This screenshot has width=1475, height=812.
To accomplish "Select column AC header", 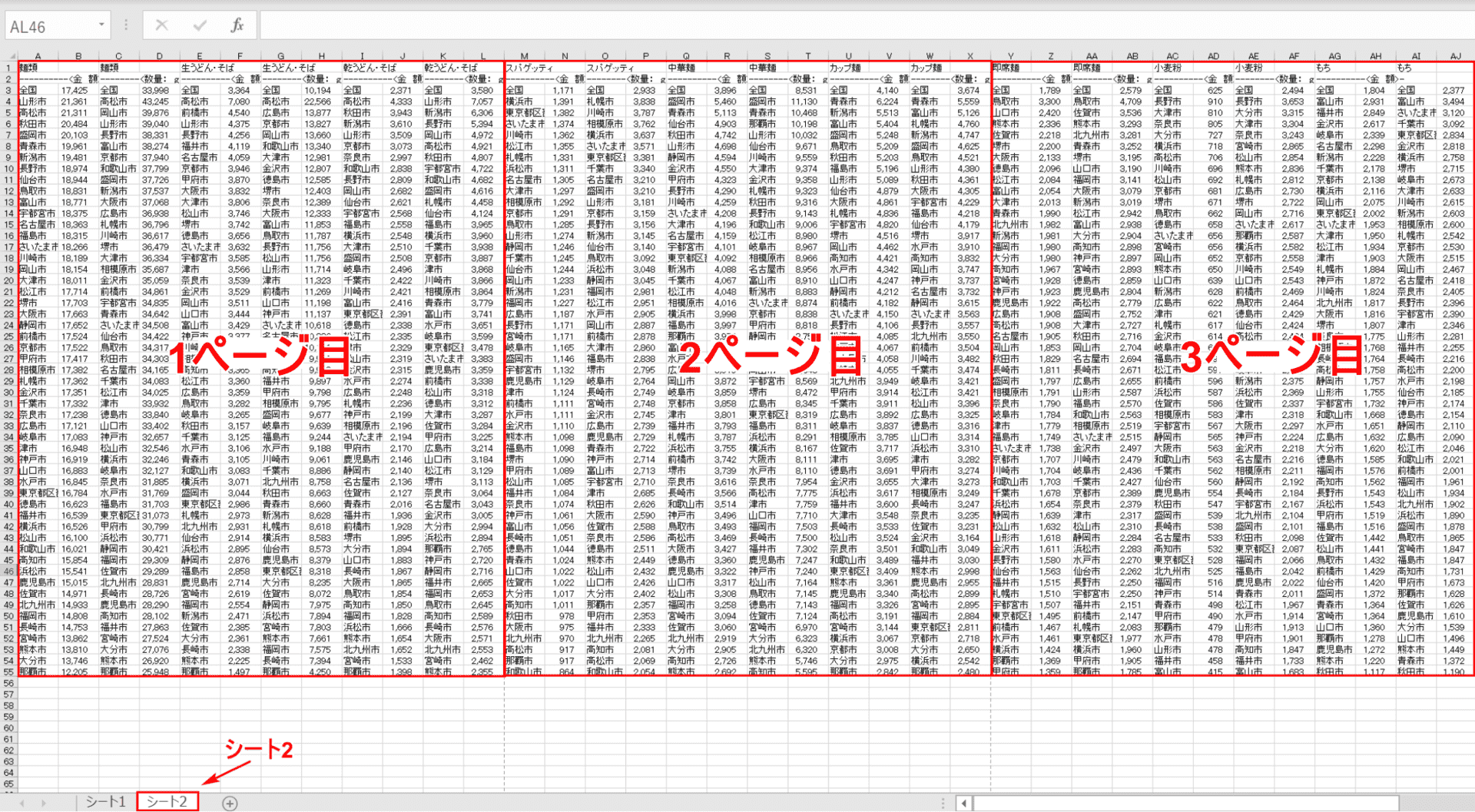I will [1172, 56].
